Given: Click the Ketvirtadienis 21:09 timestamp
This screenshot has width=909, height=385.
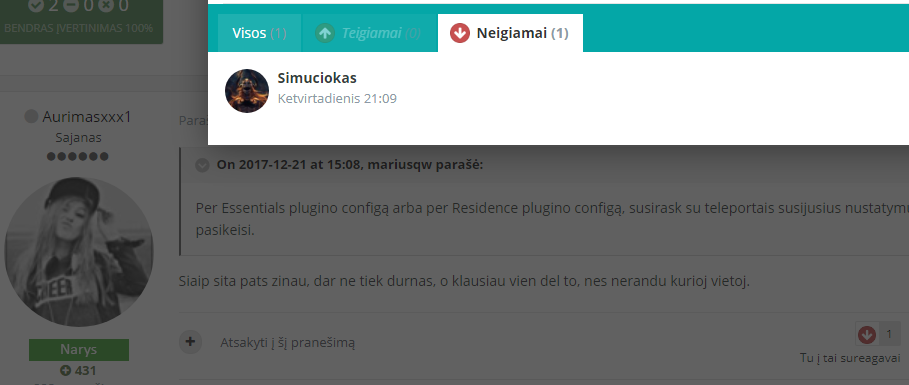Looking at the screenshot, I should click(337, 99).
